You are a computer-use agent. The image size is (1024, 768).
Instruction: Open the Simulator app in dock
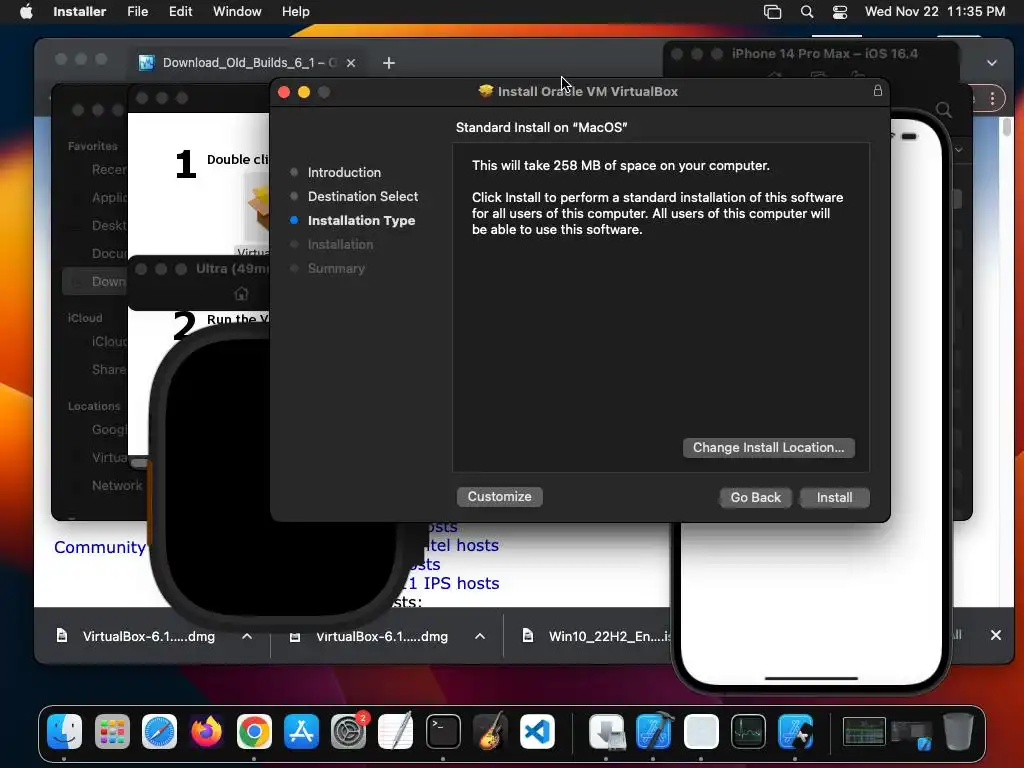[x=795, y=731]
